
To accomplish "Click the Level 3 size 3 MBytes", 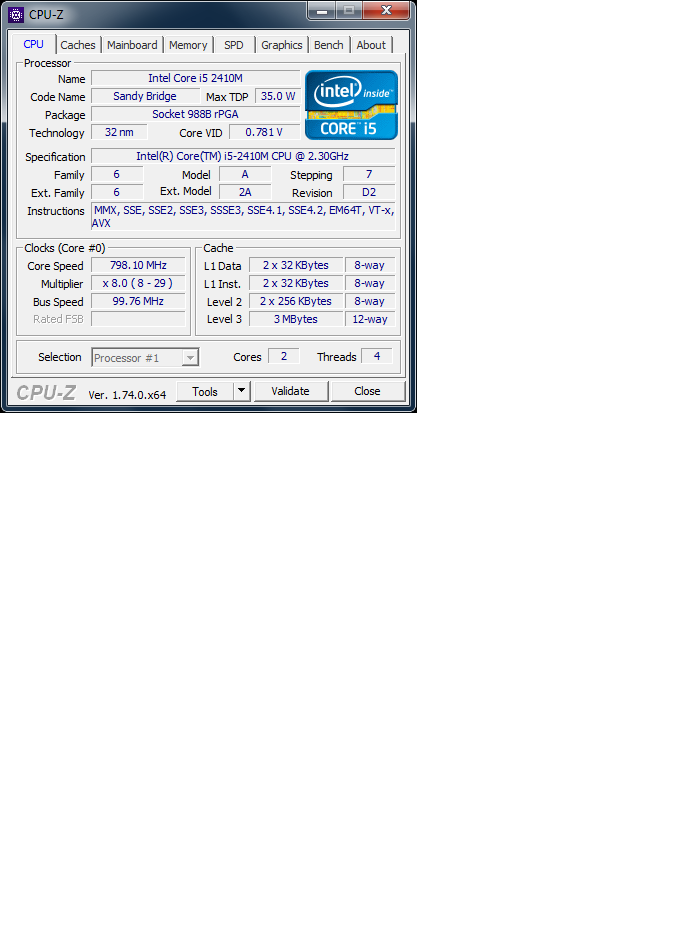I will click(x=296, y=319).
